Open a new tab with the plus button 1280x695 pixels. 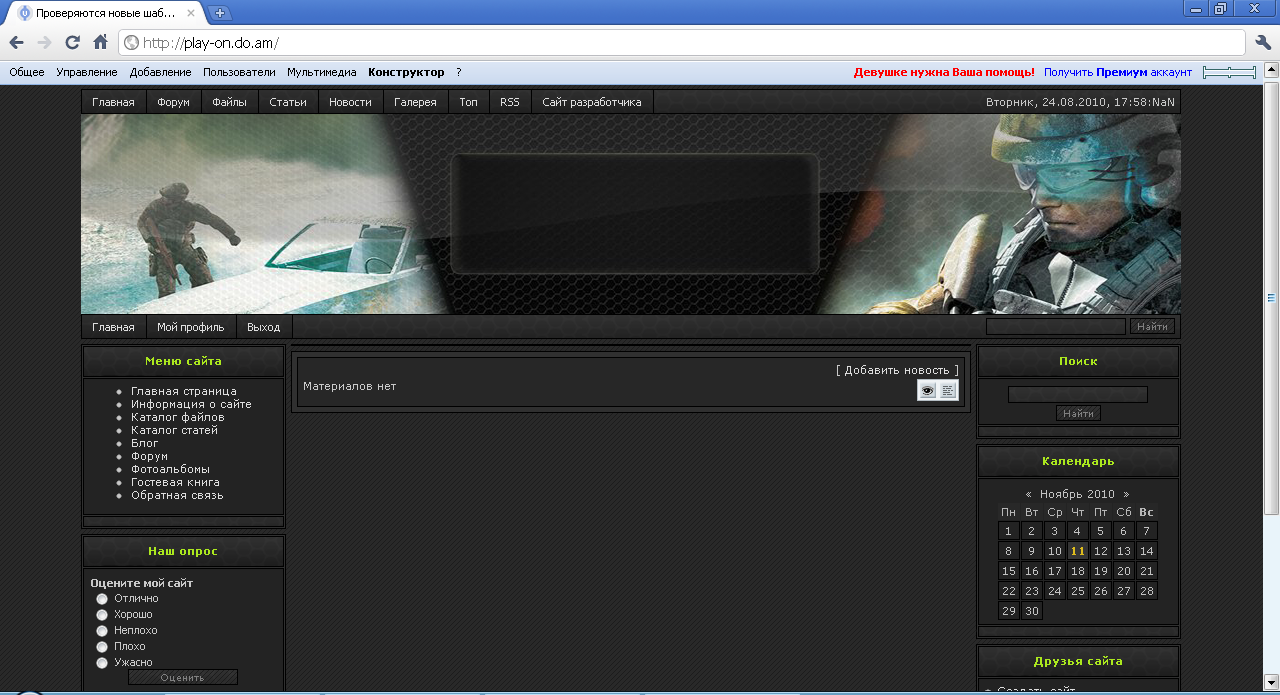tap(220, 13)
